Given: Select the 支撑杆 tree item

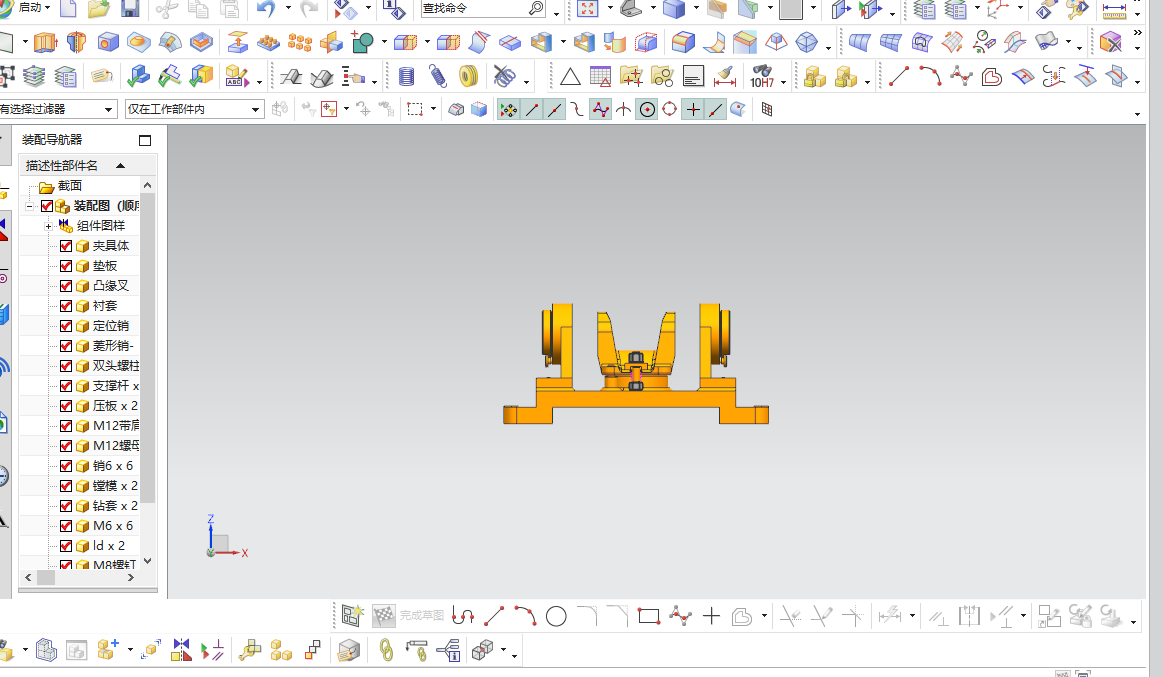Looking at the screenshot, I should tap(115, 386).
